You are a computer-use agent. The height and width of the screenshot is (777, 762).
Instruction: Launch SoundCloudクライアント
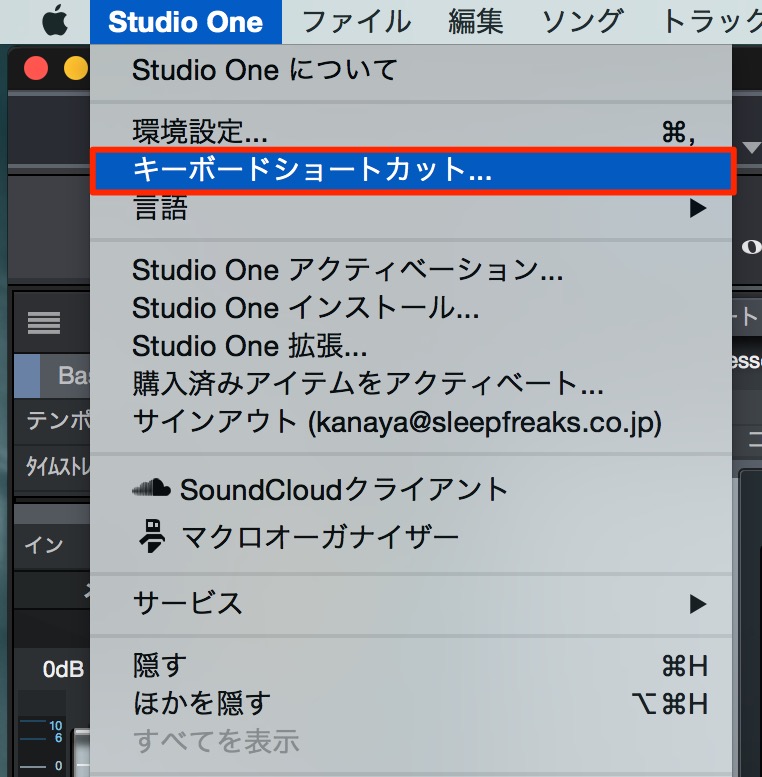[x=411, y=490]
